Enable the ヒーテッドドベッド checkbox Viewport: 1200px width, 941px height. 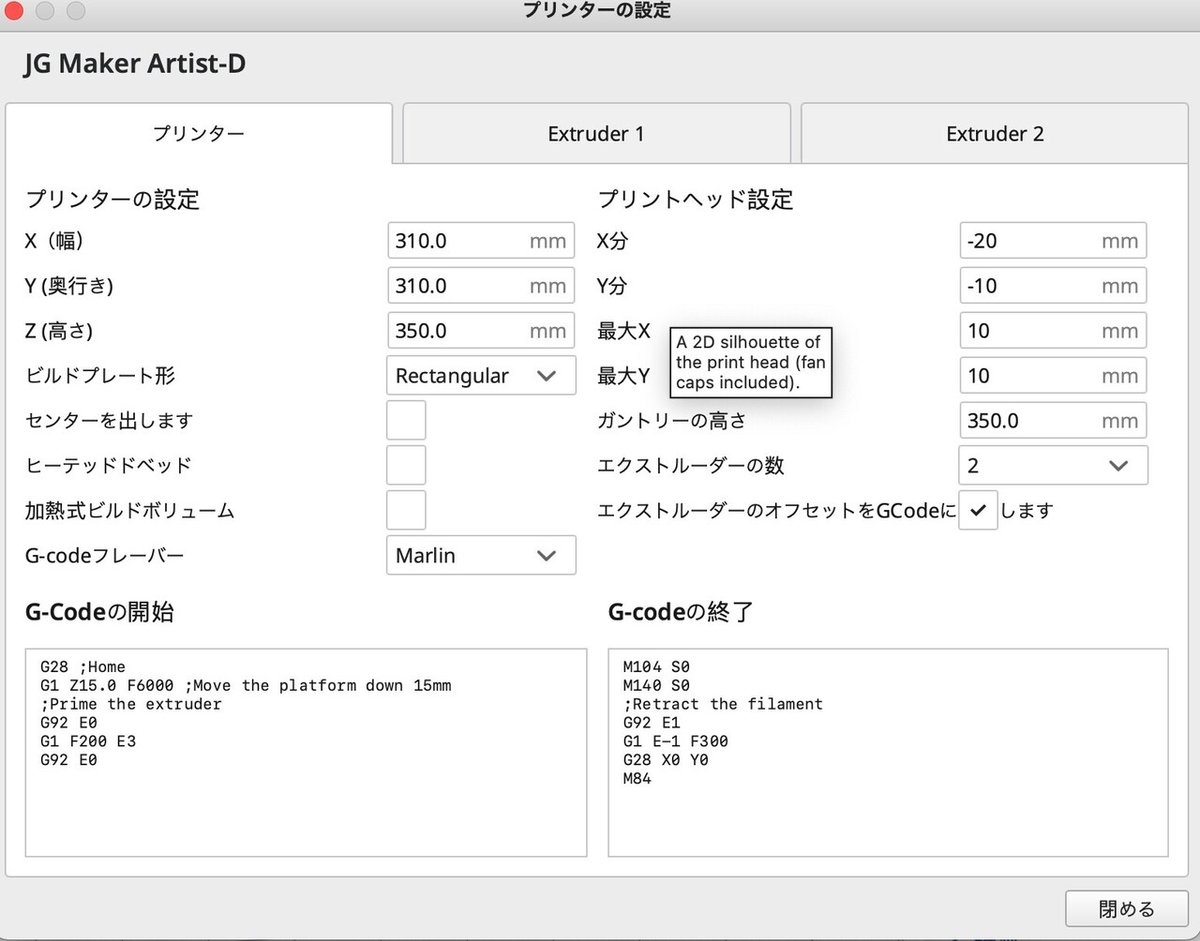coord(406,465)
